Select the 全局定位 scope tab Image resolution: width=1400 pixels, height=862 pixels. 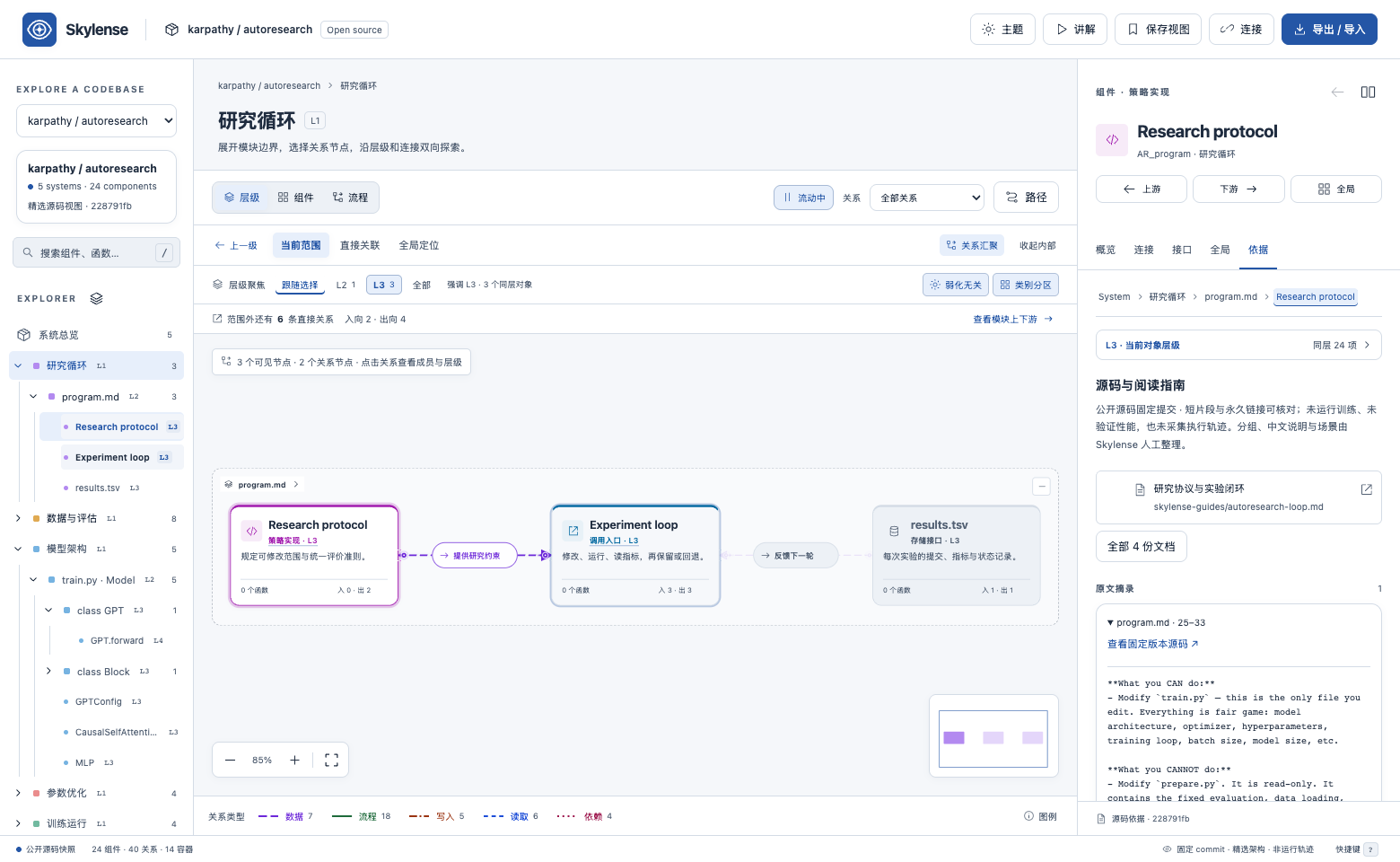[419, 245]
